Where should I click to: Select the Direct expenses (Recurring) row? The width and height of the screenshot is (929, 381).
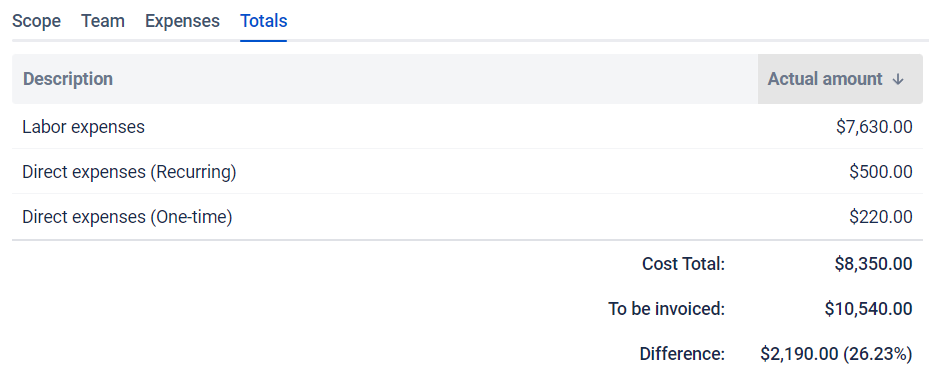pyautogui.click(x=467, y=172)
